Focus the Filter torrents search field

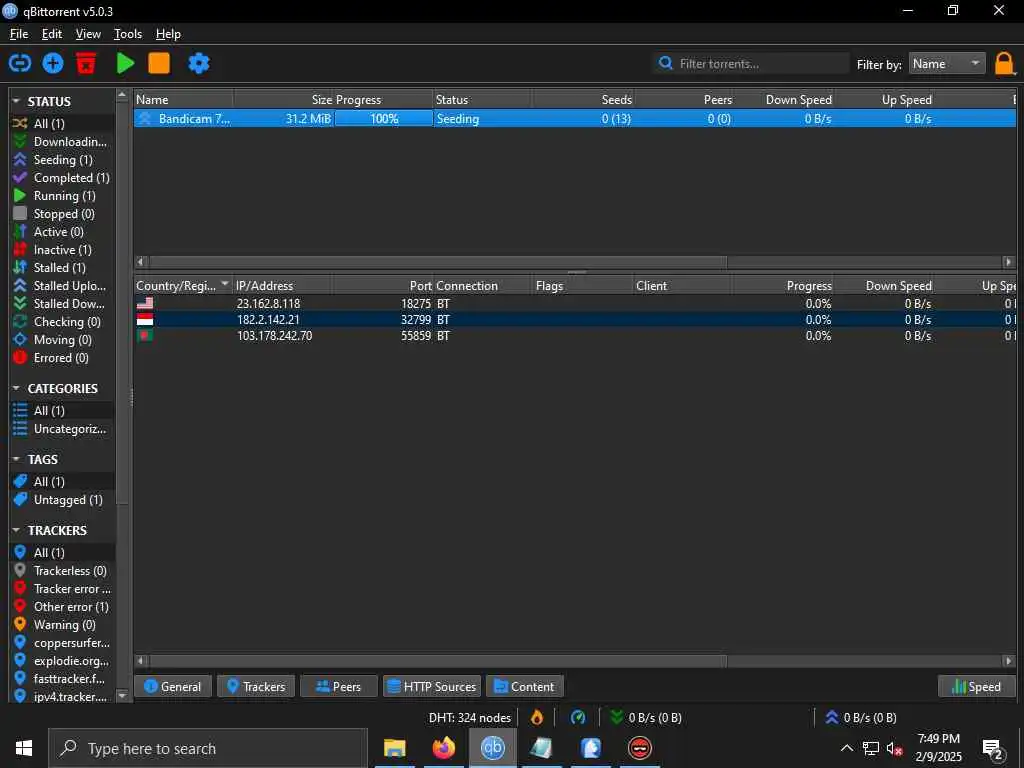[751, 63]
